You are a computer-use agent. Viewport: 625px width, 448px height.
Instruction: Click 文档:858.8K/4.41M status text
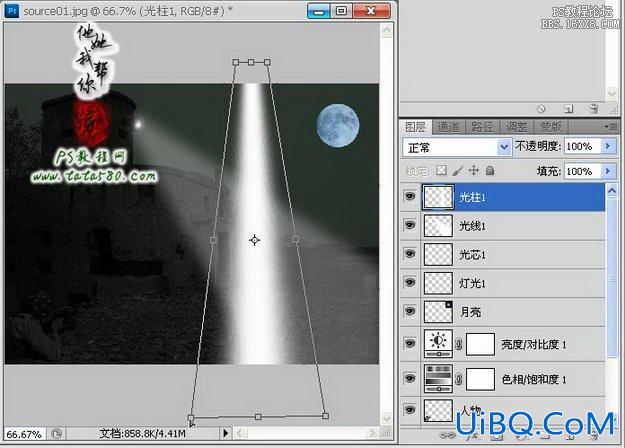pos(142,433)
